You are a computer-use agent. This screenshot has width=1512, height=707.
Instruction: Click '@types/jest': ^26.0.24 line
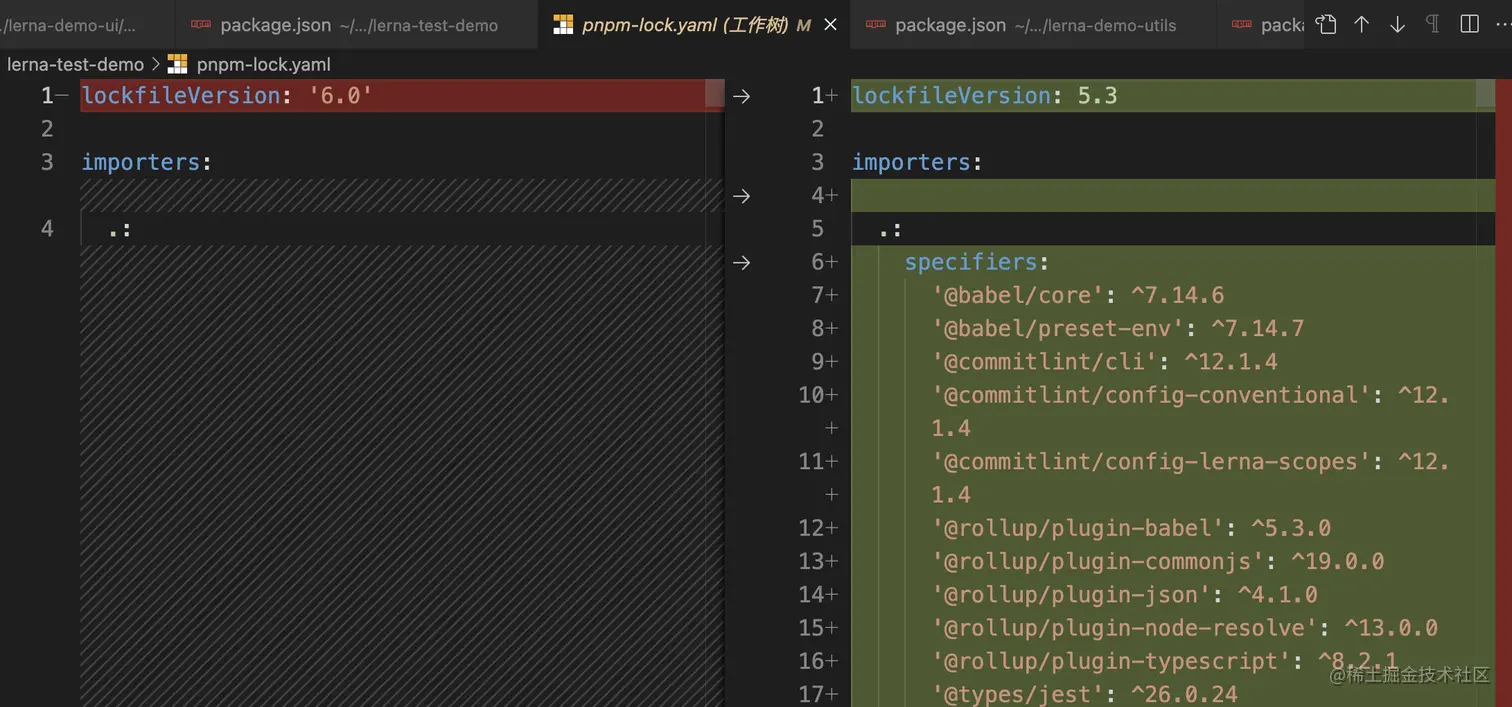1085,693
